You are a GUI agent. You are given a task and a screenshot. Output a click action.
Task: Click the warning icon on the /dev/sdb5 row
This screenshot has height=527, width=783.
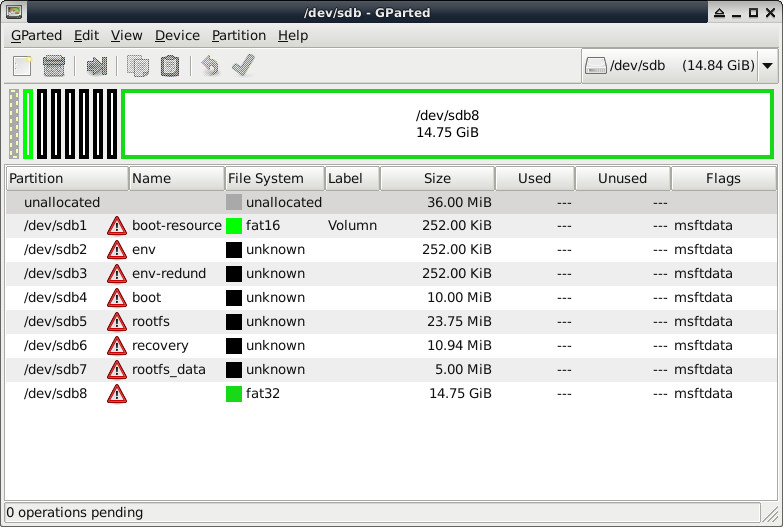pos(117,322)
